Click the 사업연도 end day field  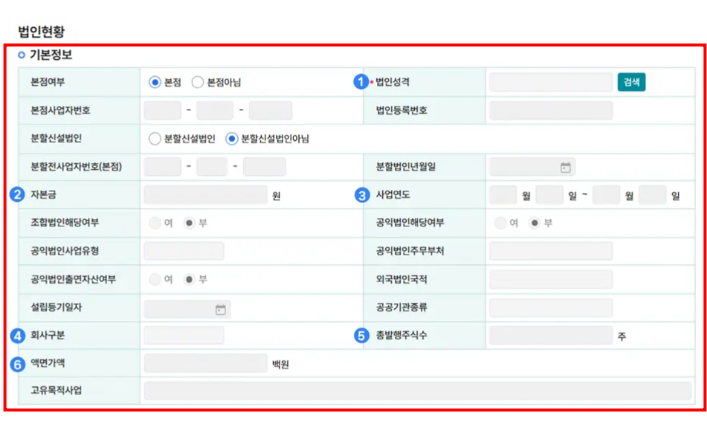(x=652, y=195)
